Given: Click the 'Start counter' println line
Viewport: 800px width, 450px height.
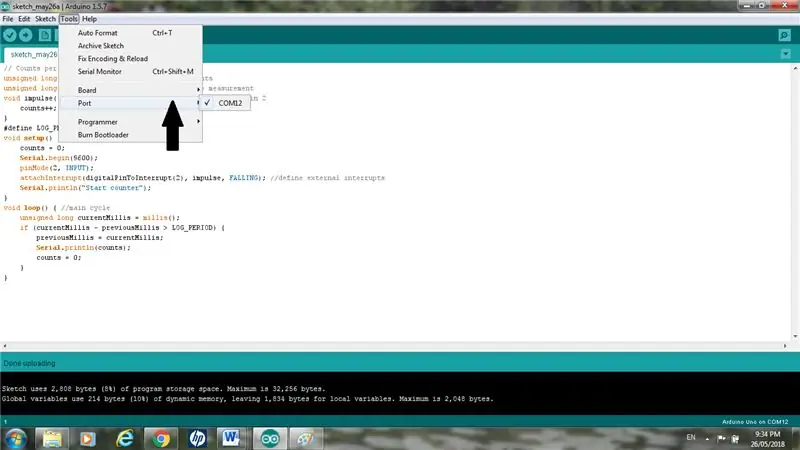Looking at the screenshot, I should point(85,188).
